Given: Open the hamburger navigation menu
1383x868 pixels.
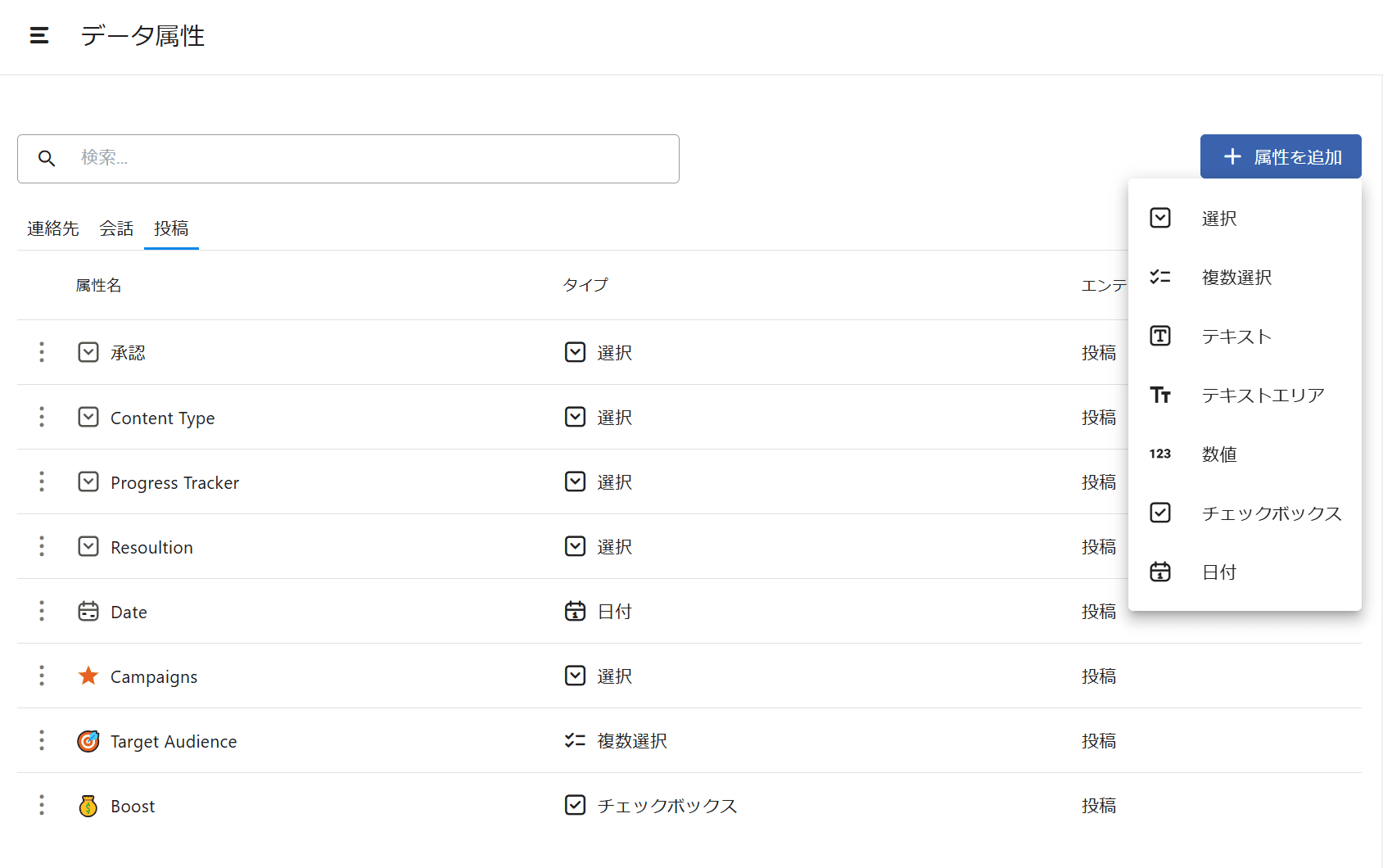Looking at the screenshot, I should click(x=39, y=35).
